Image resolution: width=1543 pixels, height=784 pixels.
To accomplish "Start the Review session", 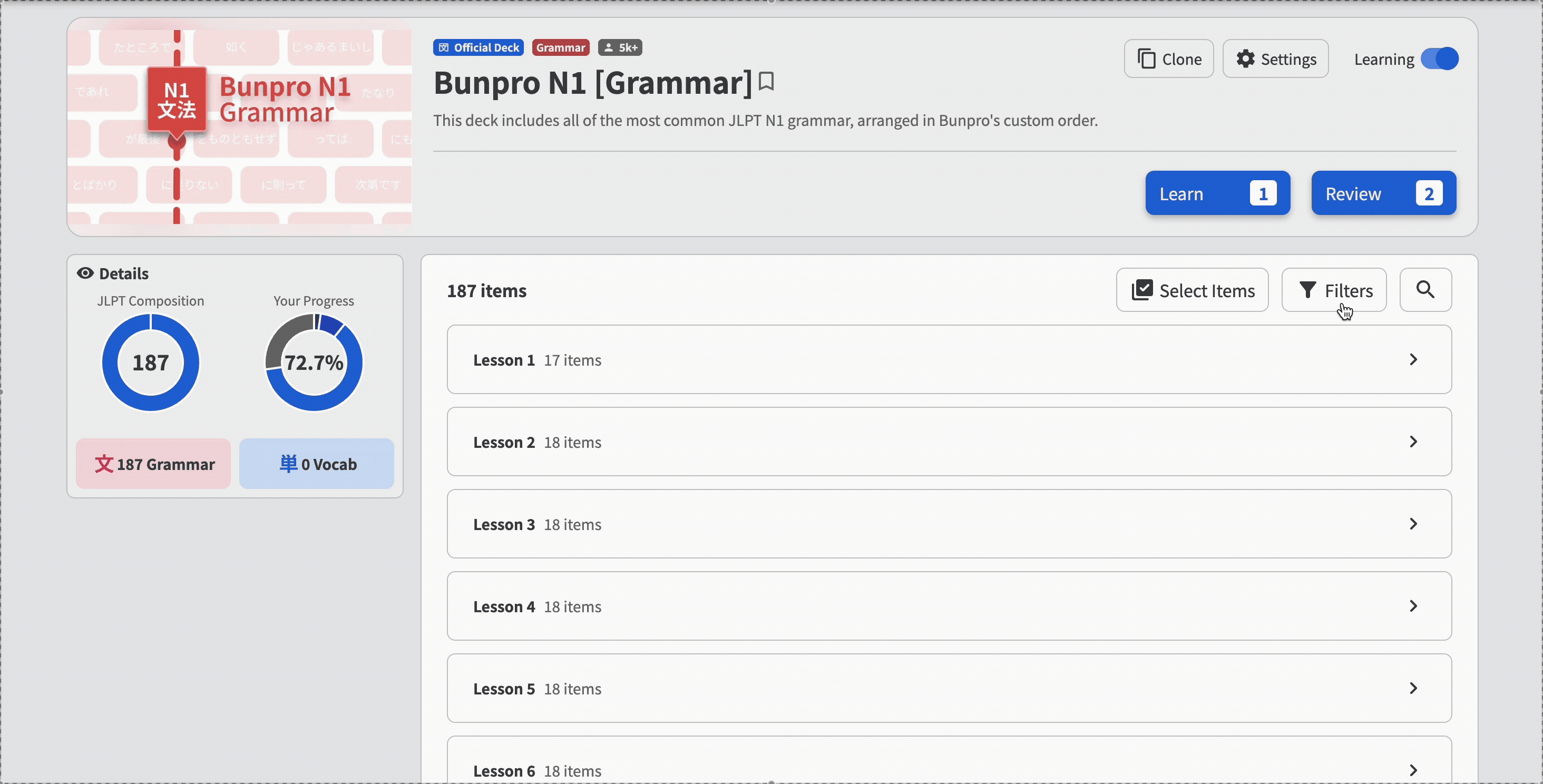I will 1383,193.
